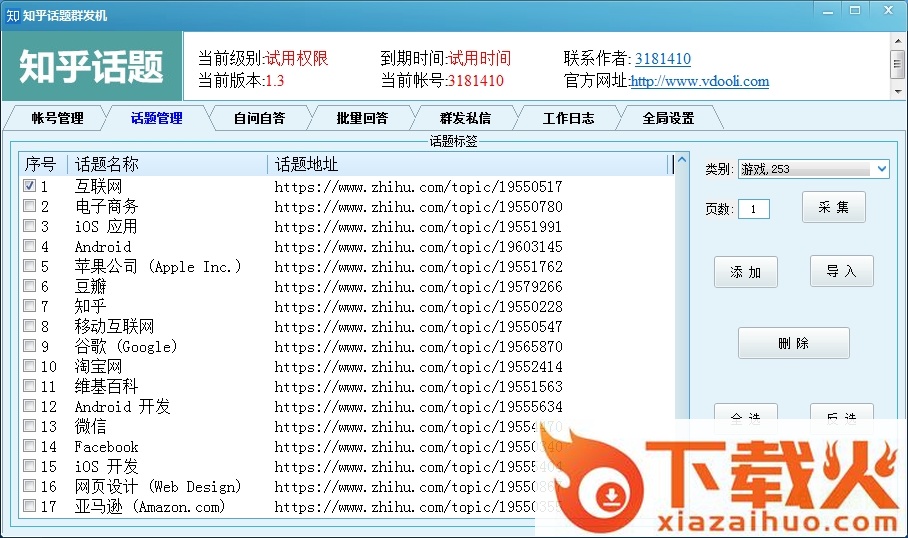Click the 添加 add button

point(745,272)
